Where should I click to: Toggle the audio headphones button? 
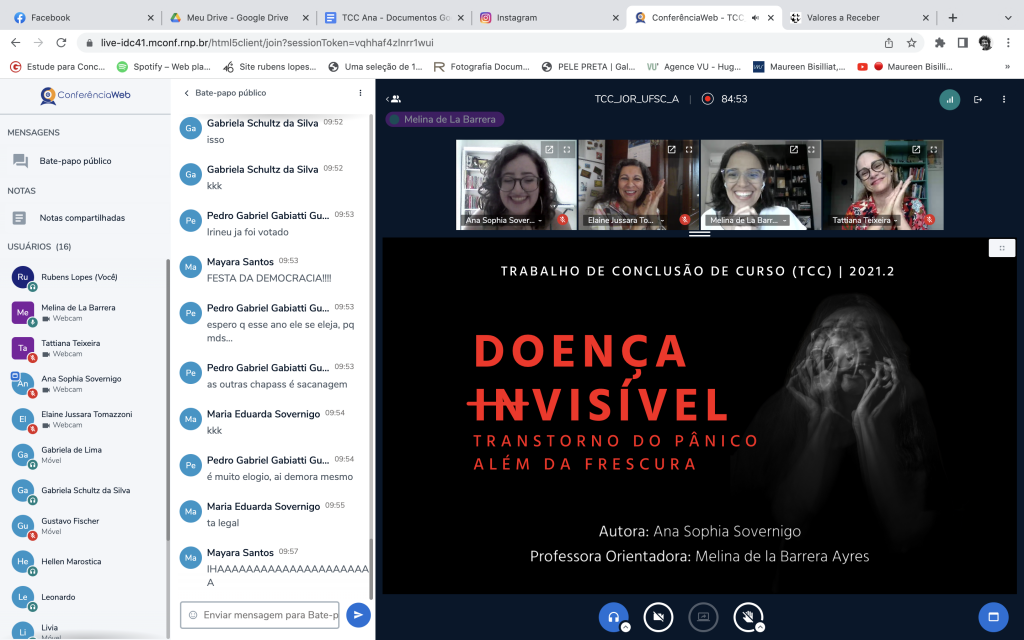pyautogui.click(x=613, y=617)
